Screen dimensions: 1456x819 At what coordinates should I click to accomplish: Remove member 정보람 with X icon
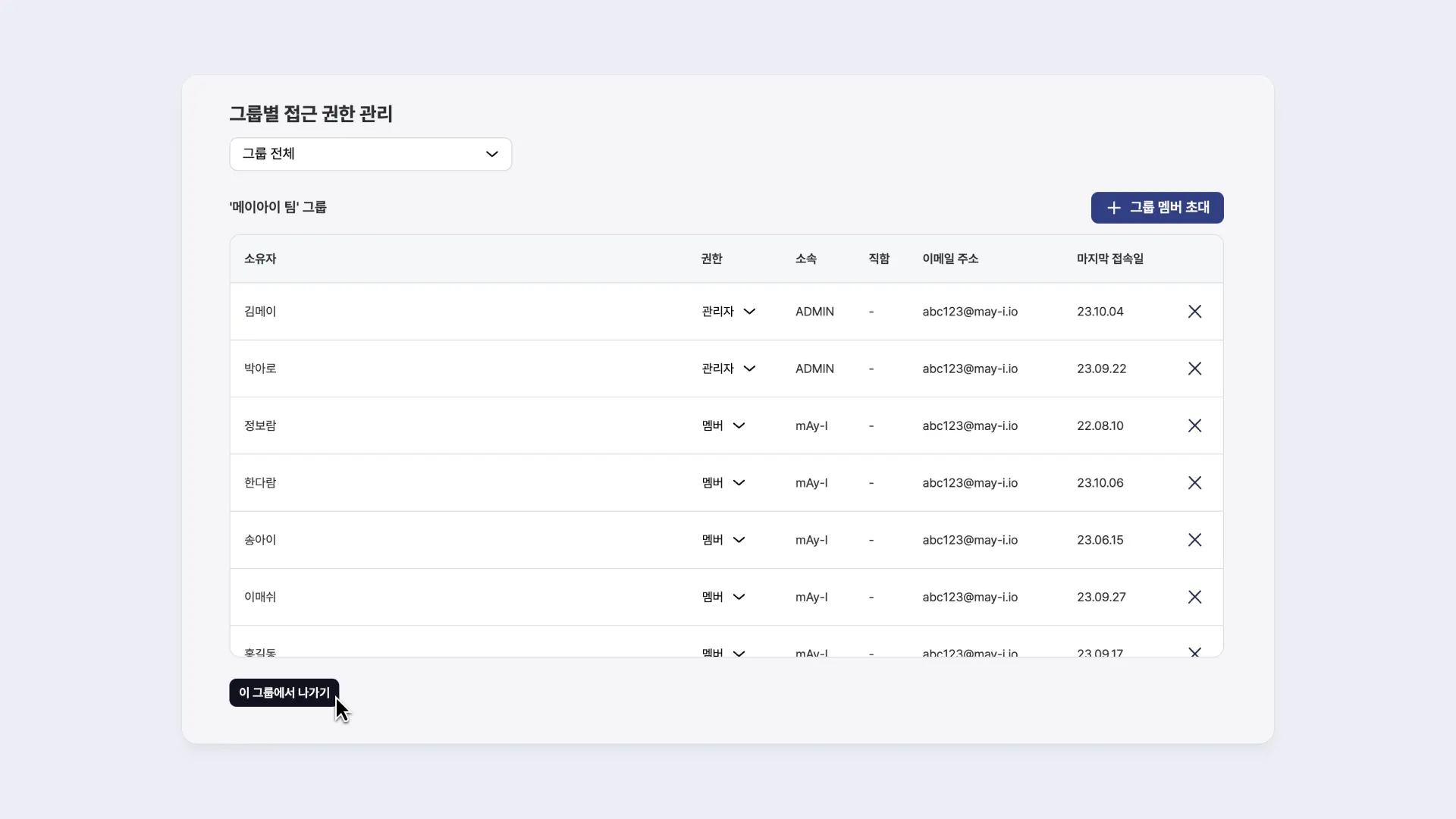tap(1194, 425)
